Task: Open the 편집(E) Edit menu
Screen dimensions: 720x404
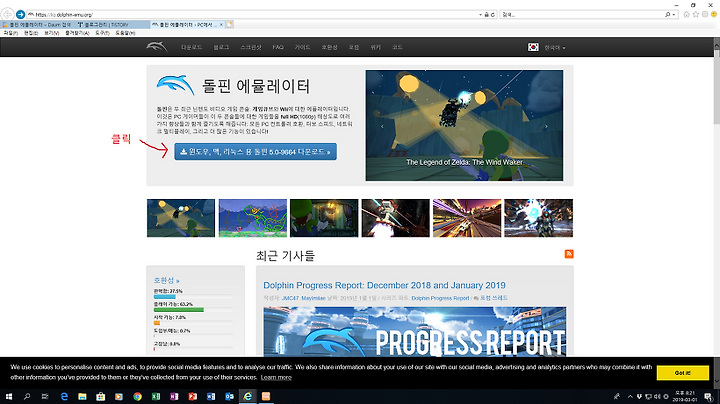Action: 31,33
